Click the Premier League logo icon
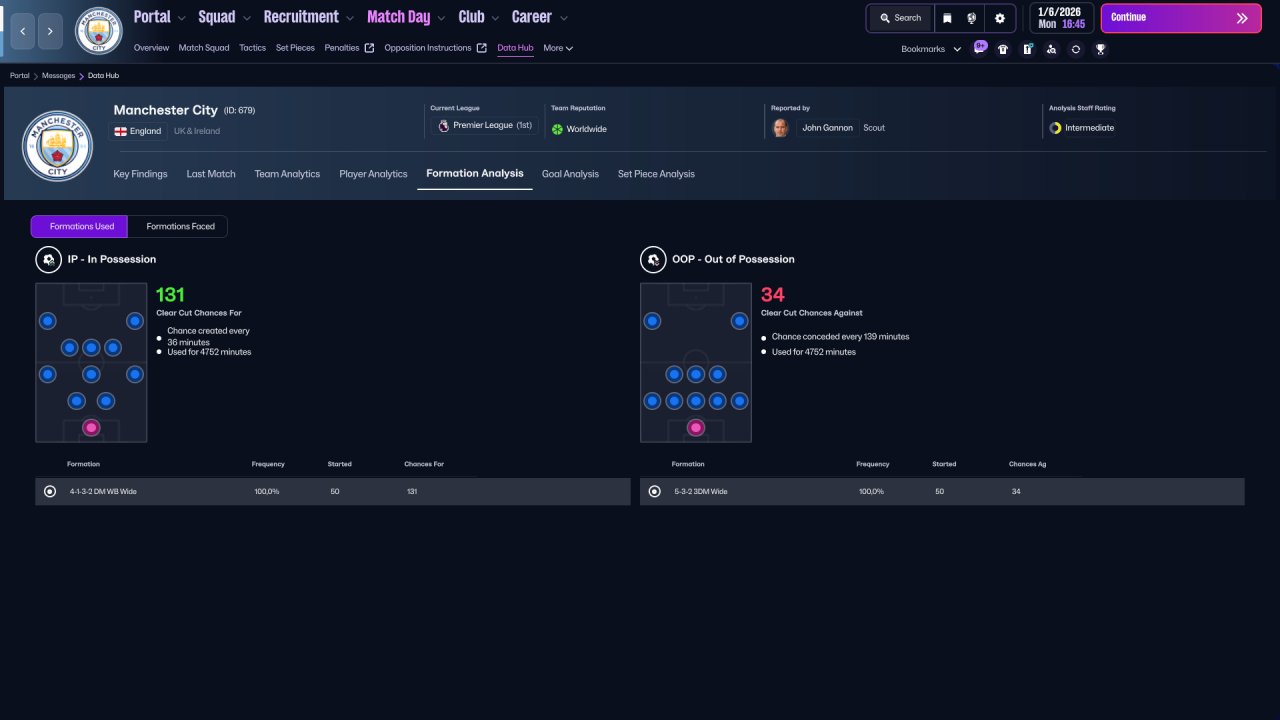This screenshot has height=720, width=1280. pyautogui.click(x=443, y=127)
